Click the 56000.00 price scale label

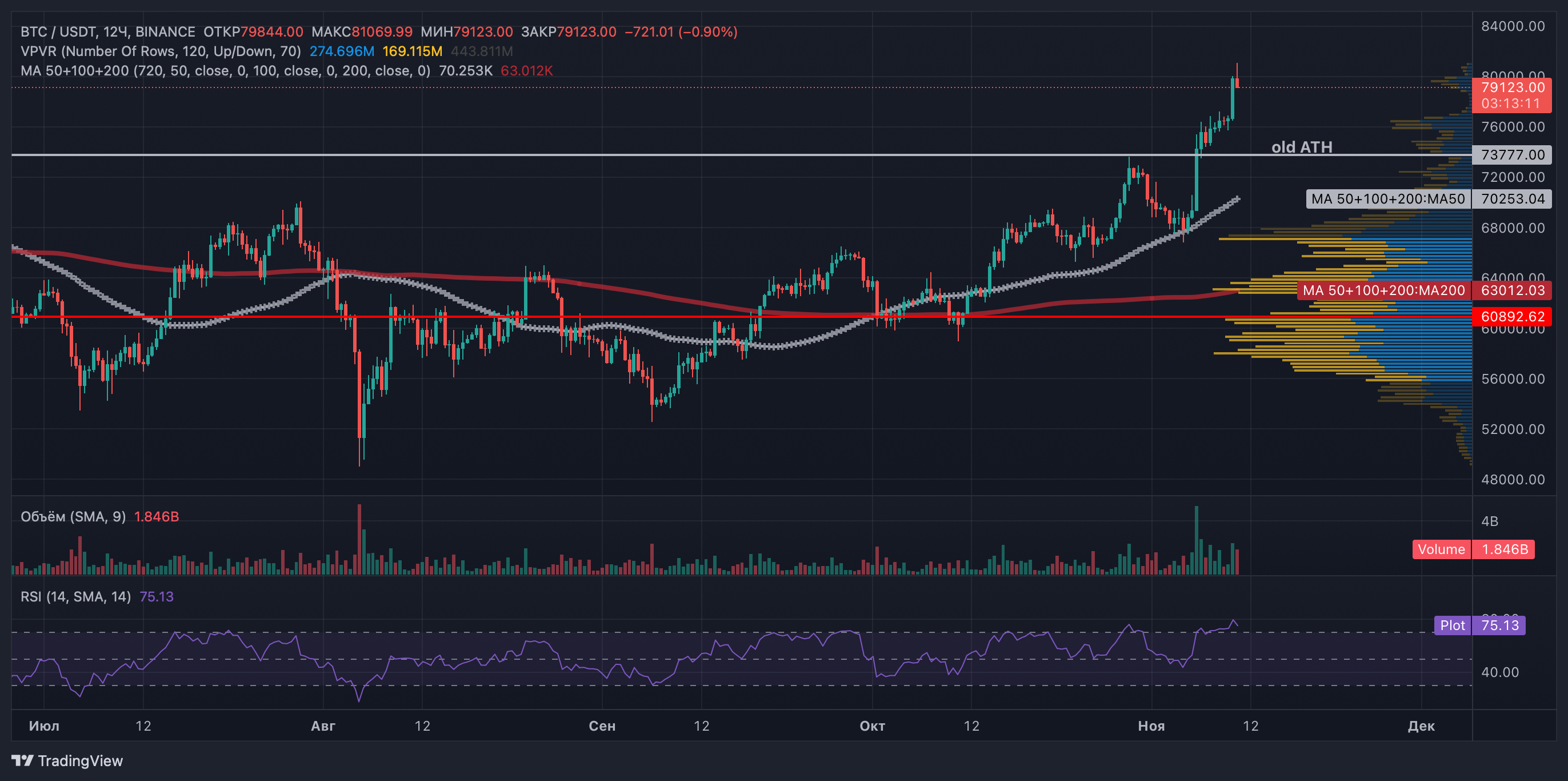1513,379
